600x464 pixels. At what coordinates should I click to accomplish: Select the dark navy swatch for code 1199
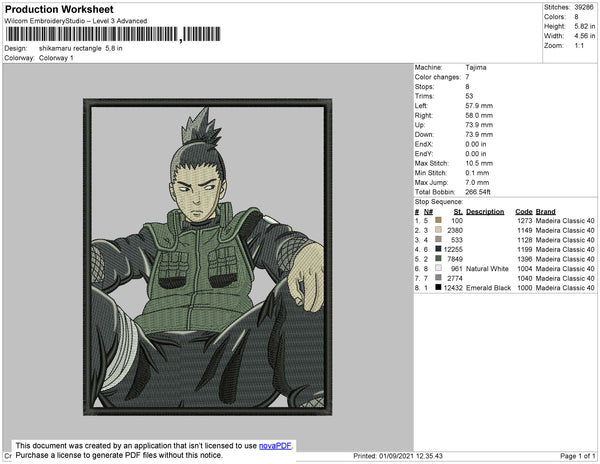coord(438,249)
